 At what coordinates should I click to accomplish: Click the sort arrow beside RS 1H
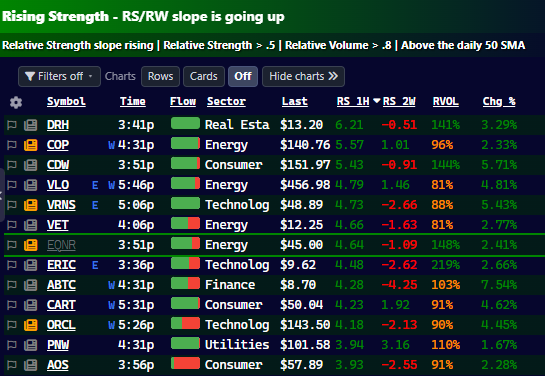376,101
